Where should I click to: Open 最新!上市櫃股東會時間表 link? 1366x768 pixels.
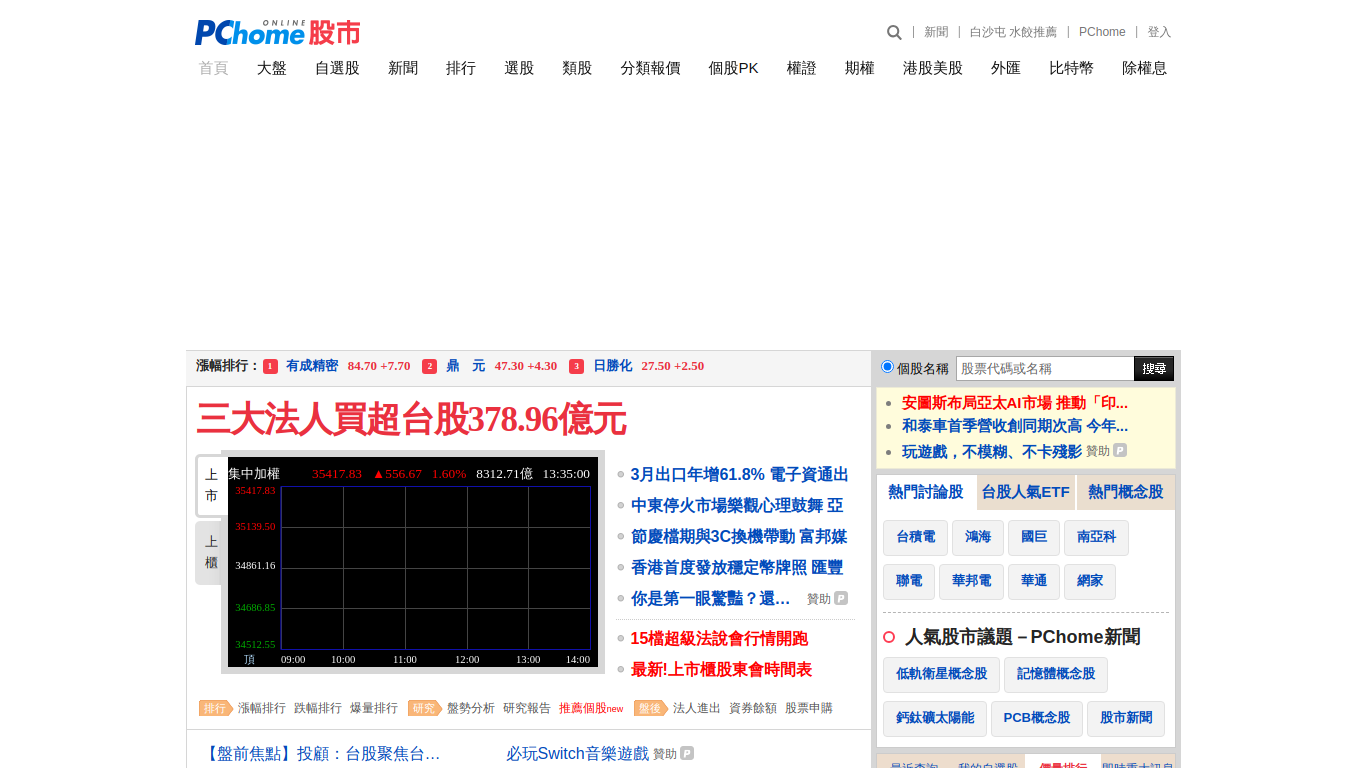click(721, 670)
